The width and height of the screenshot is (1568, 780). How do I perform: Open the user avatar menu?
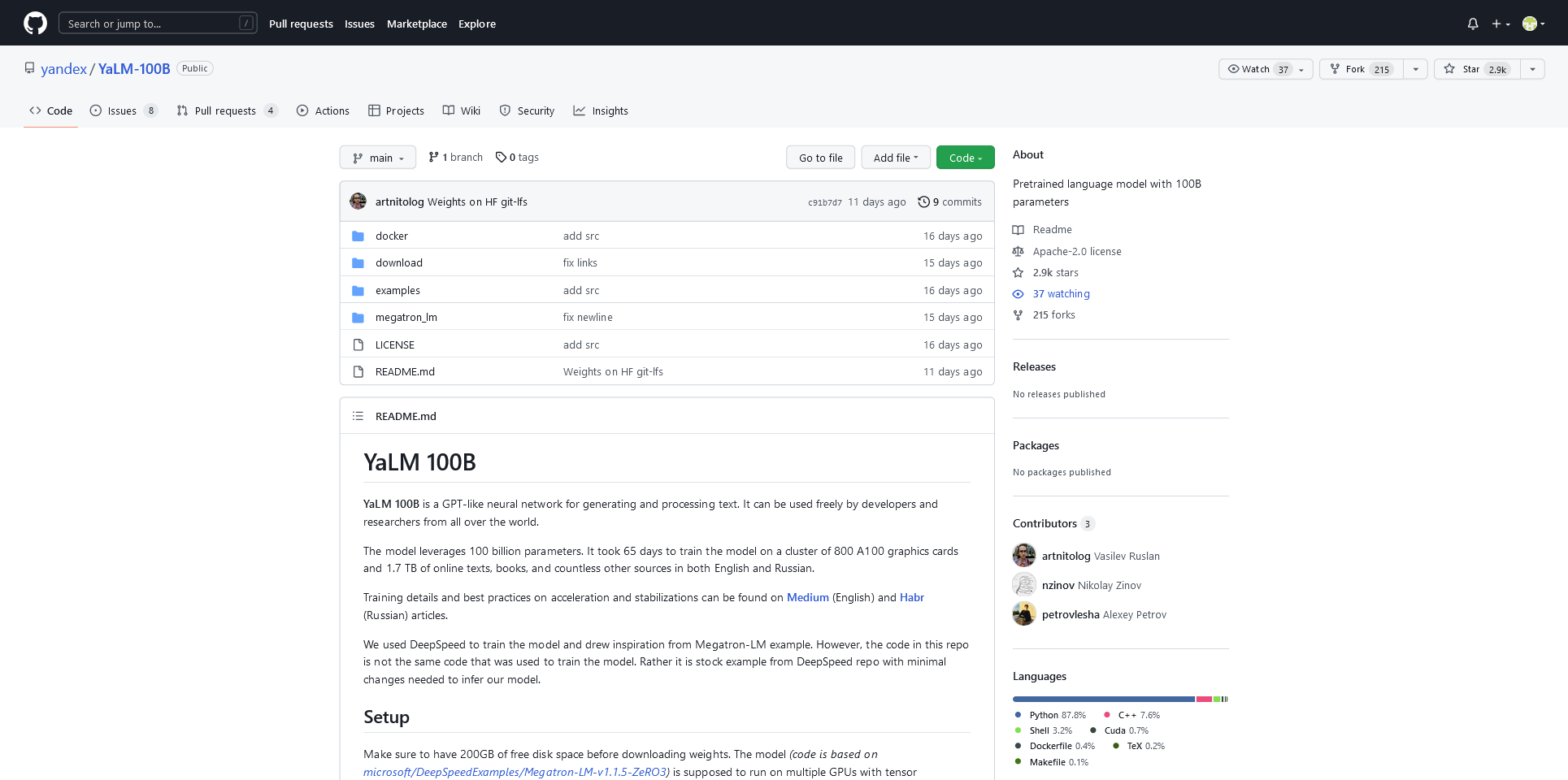[1533, 24]
